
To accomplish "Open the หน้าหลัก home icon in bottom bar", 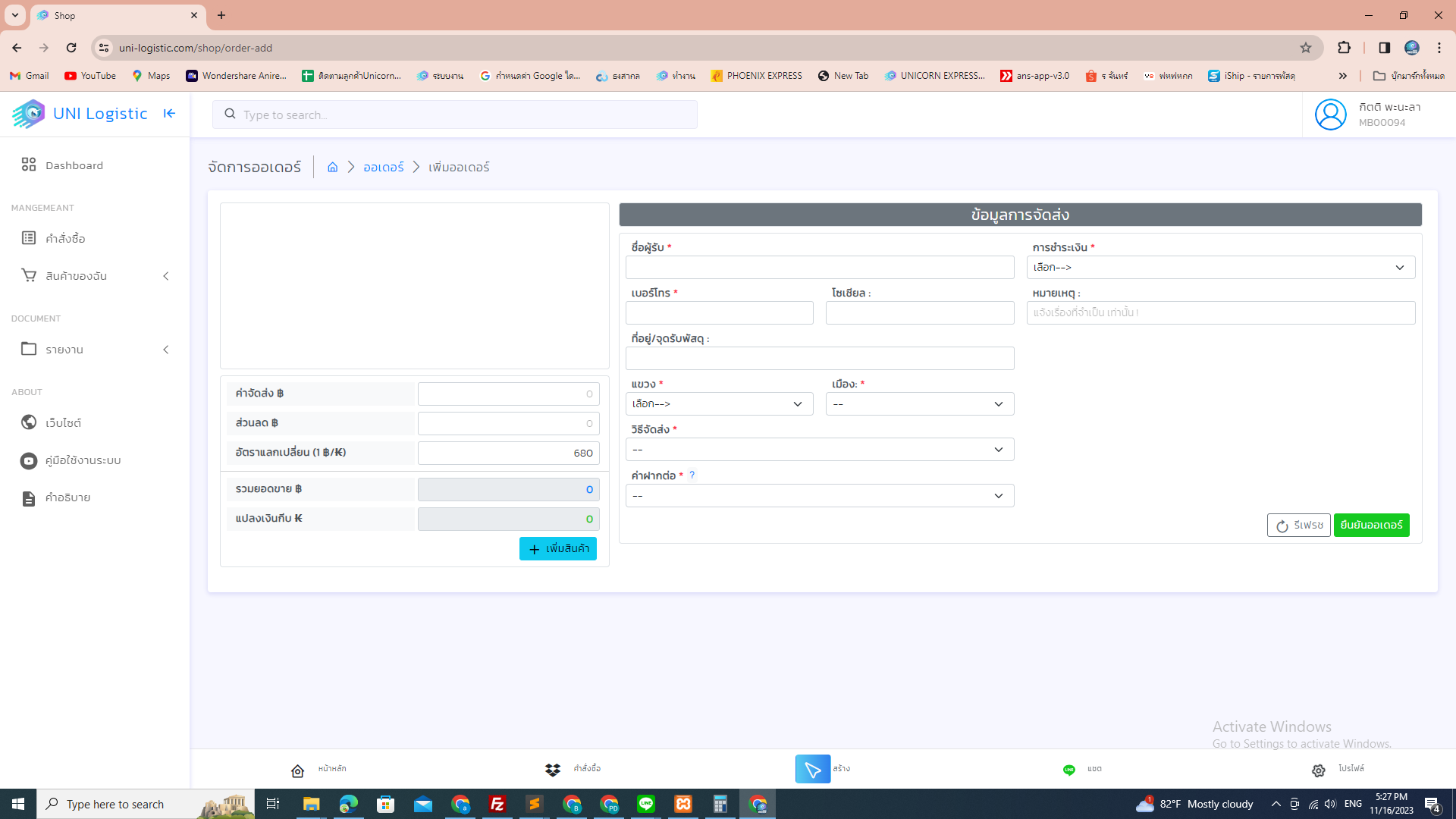I will click(297, 770).
